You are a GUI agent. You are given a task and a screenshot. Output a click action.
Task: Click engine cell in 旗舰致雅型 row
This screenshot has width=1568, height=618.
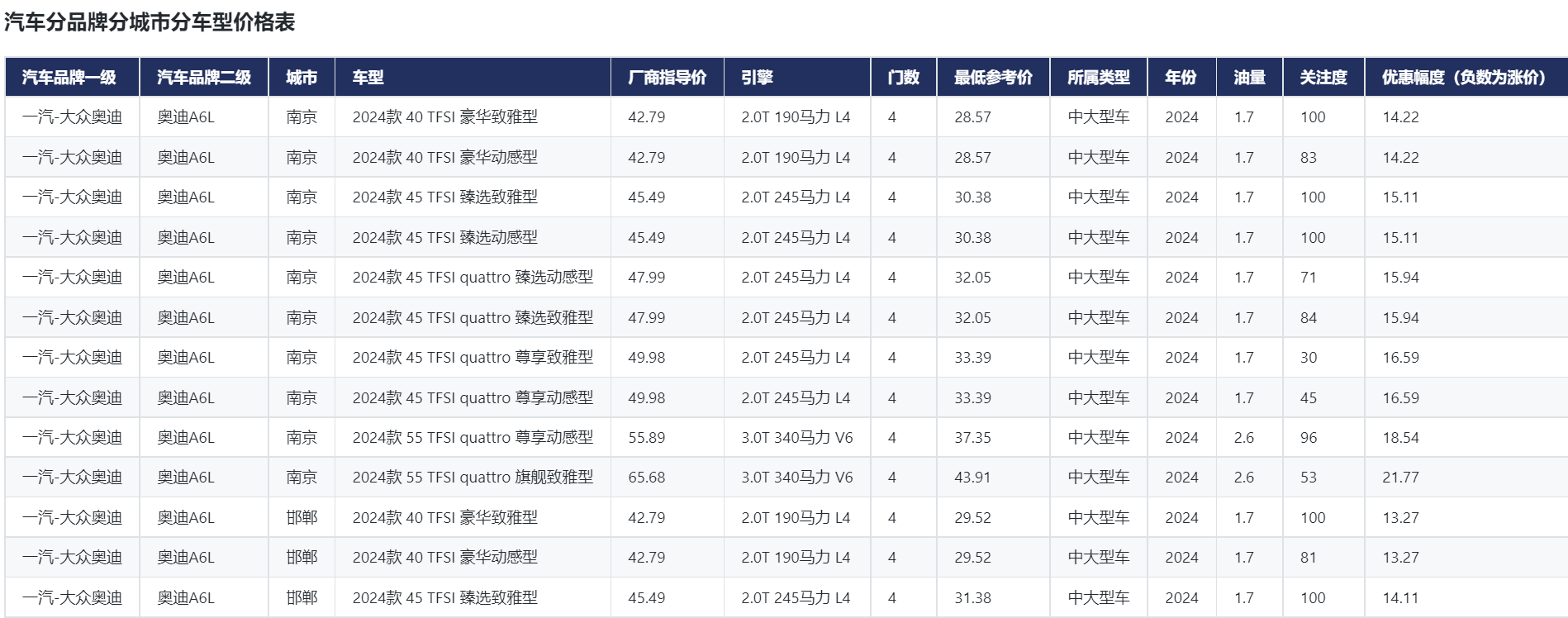[796, 478]
